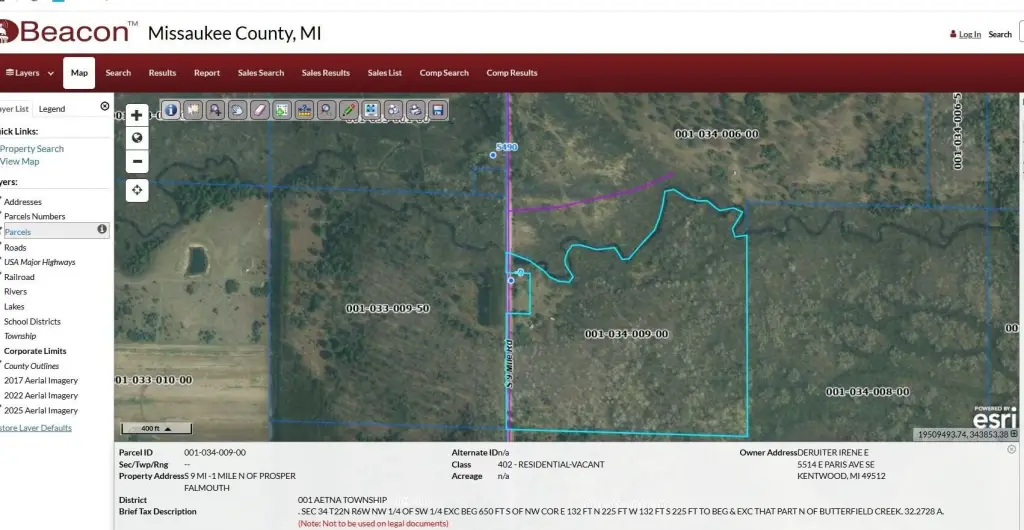Viewport: 1024px width, 530px height.
Task: Reset map to full extent globe
Action: [137, 138]
